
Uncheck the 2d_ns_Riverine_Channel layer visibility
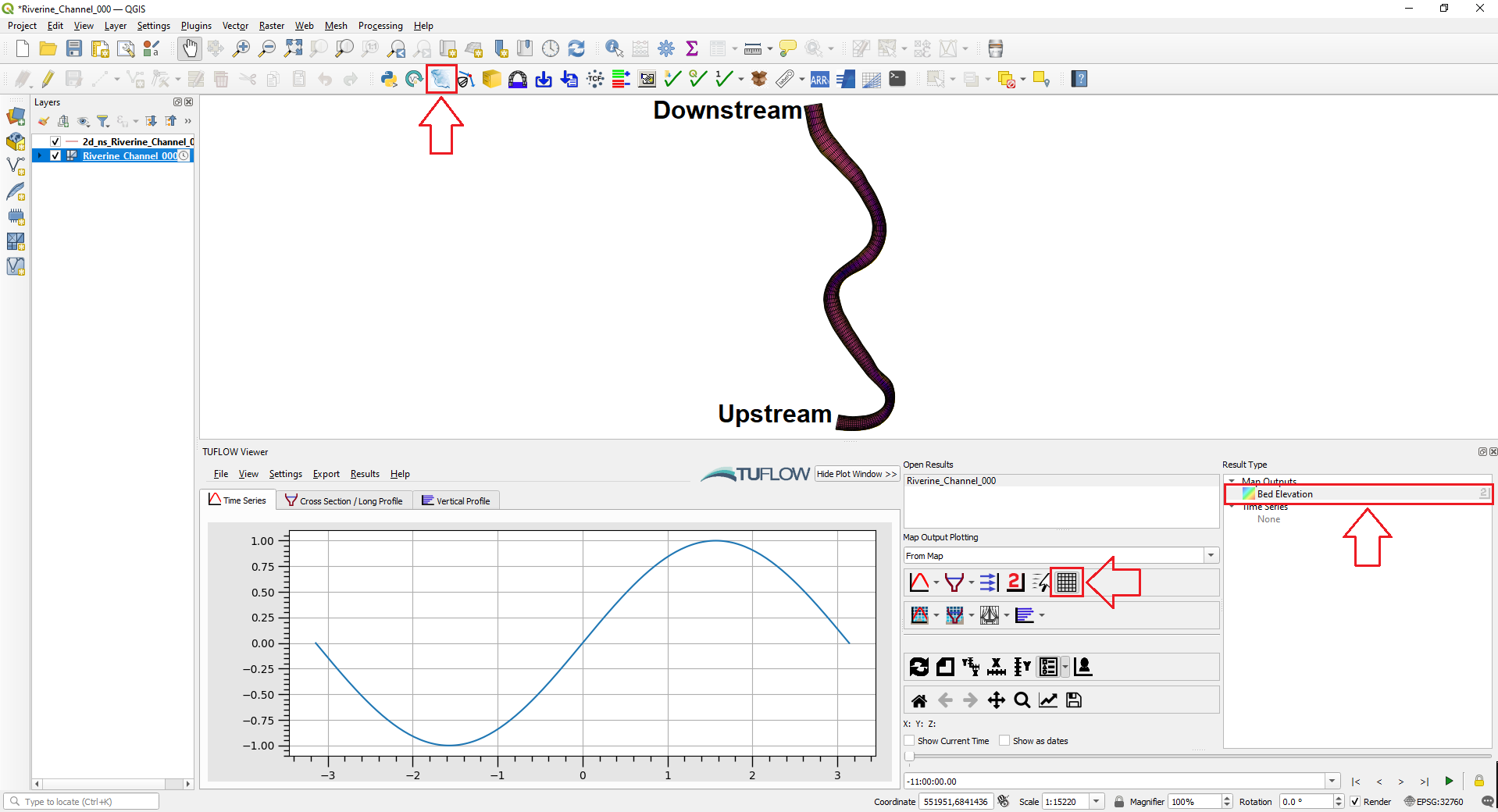coord(55,141)
